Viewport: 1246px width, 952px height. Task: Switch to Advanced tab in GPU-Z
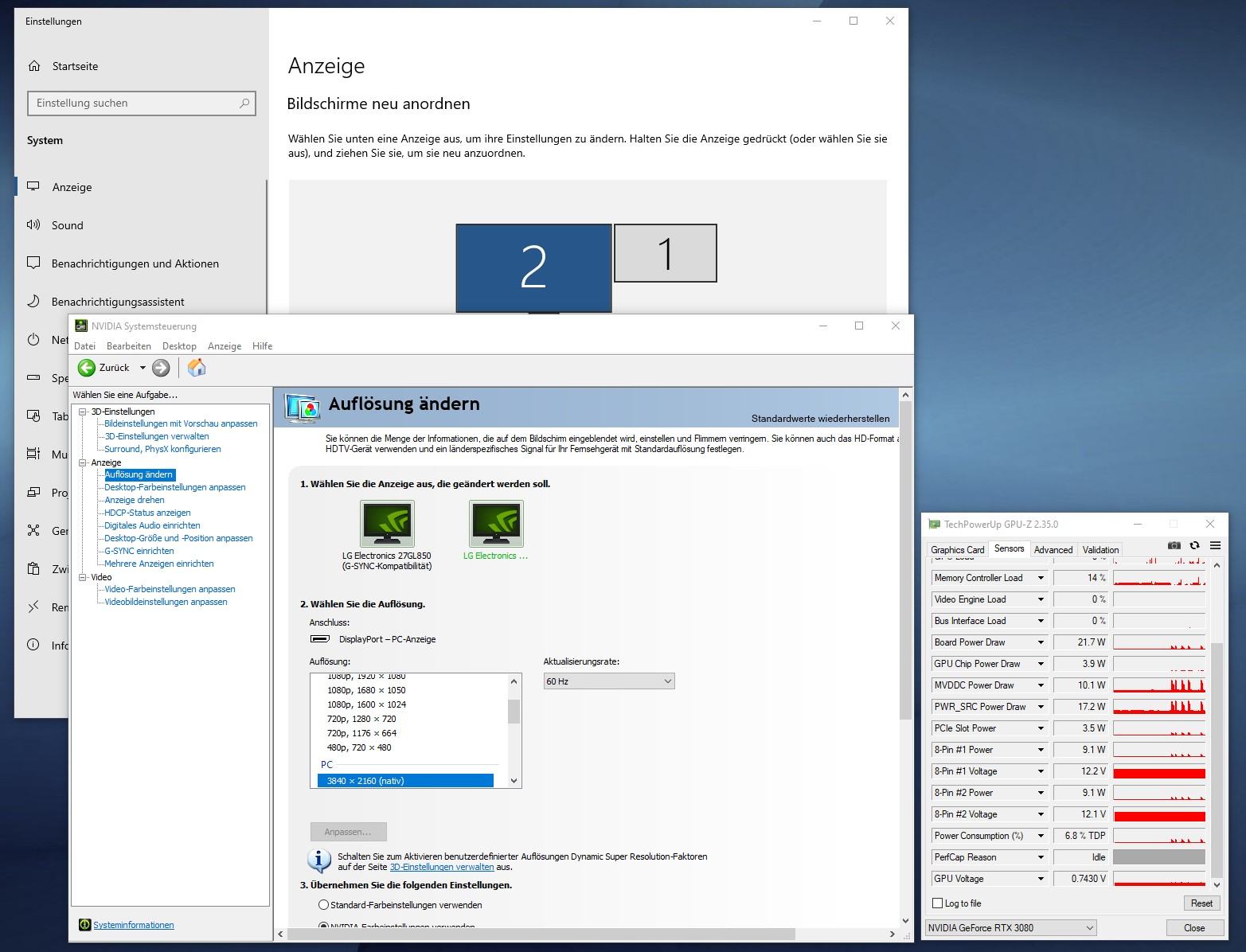point(1053,550)
